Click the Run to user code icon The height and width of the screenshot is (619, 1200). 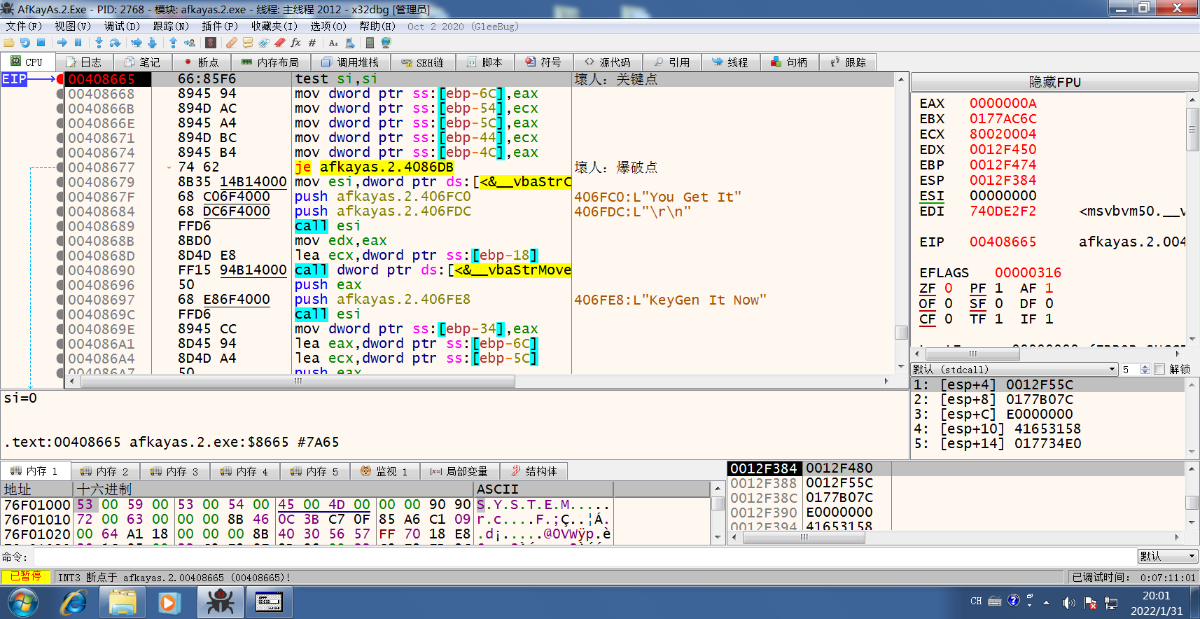pos(189,43)
